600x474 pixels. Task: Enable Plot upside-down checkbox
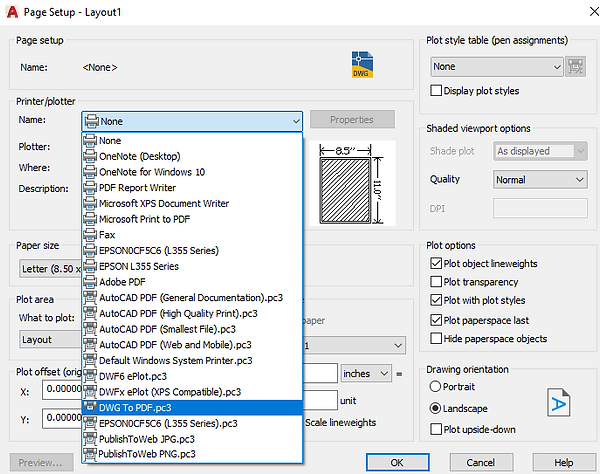click(436, 429)
